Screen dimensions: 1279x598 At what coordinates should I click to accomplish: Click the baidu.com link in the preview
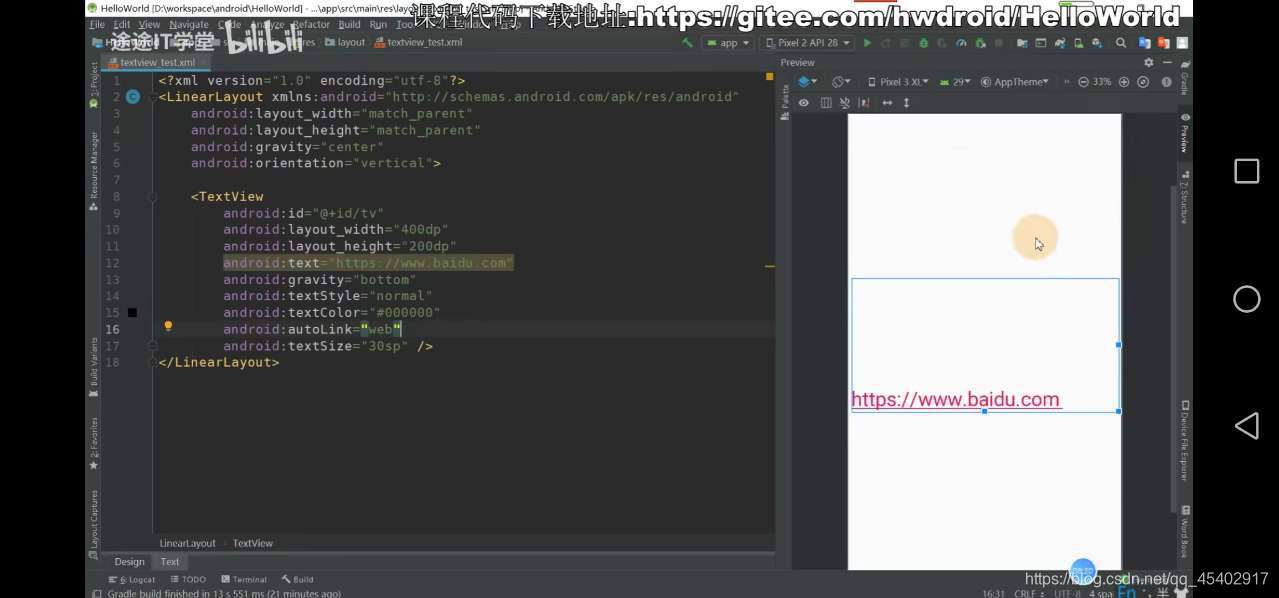955,400
